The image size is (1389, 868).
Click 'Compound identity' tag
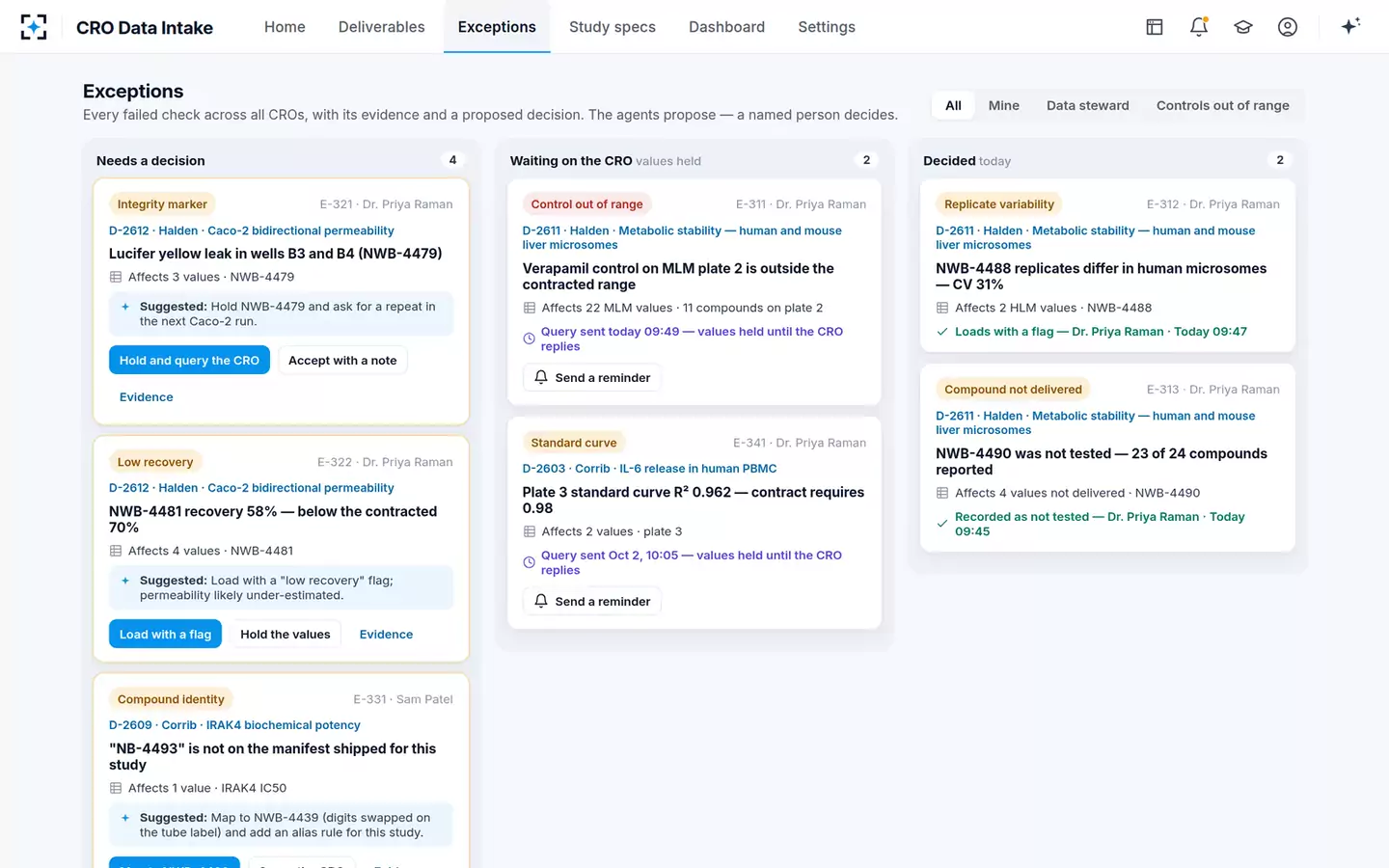pyautogui.click(x=171, y=699)
